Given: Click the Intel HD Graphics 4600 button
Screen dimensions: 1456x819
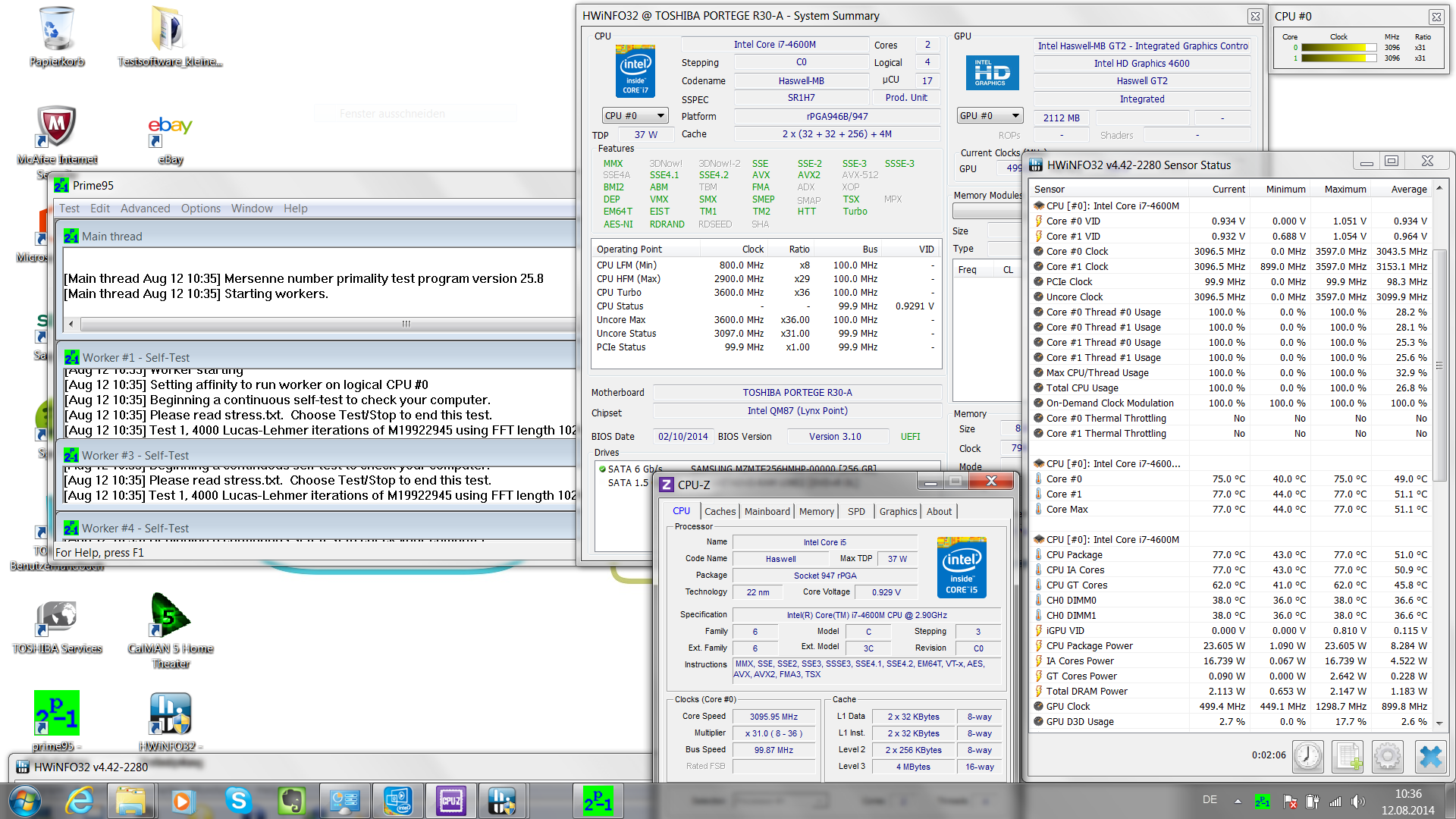Looking at the screenshot, I should [1141, 64].
